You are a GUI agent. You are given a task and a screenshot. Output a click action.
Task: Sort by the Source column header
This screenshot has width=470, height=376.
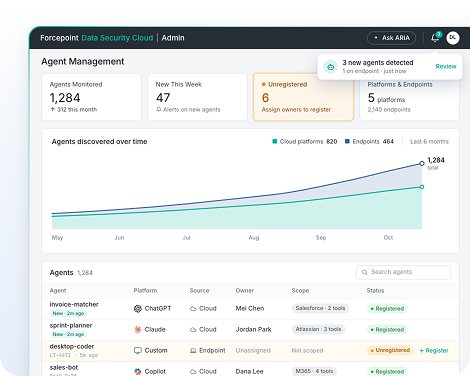tap(199, 291)
